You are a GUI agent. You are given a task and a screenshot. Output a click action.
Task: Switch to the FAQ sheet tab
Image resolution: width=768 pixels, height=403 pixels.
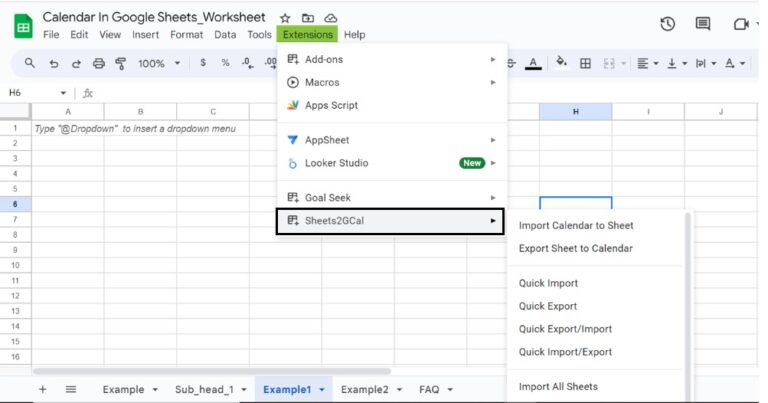click(x=429, y=390)
